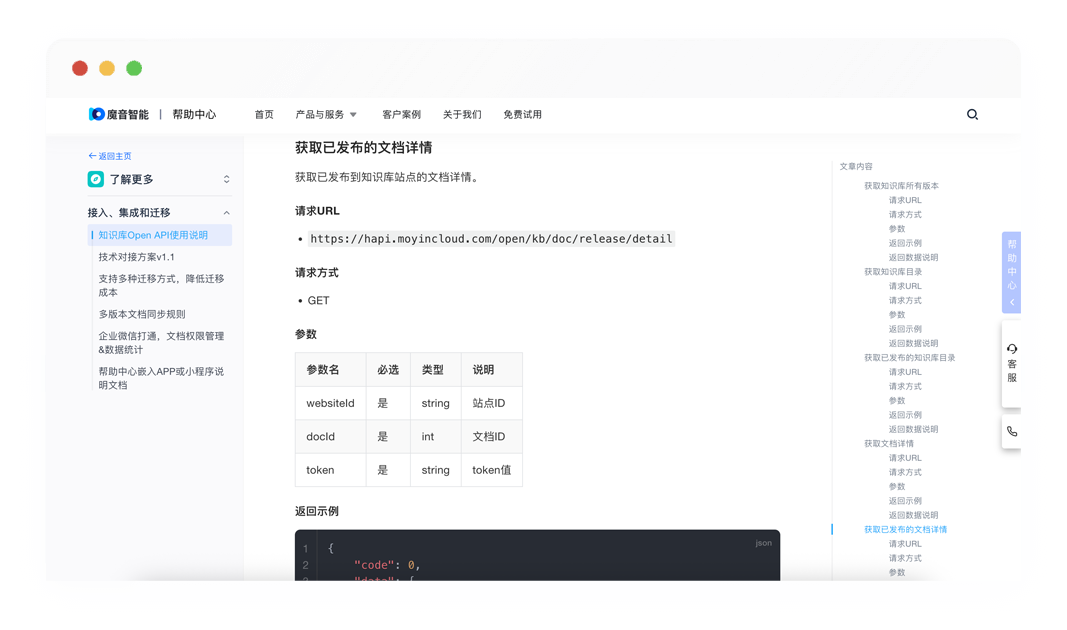The image size is (1067, 630).
Task: Jump to 获取知识库所有版本 in the outline
Action: (901, 186)
